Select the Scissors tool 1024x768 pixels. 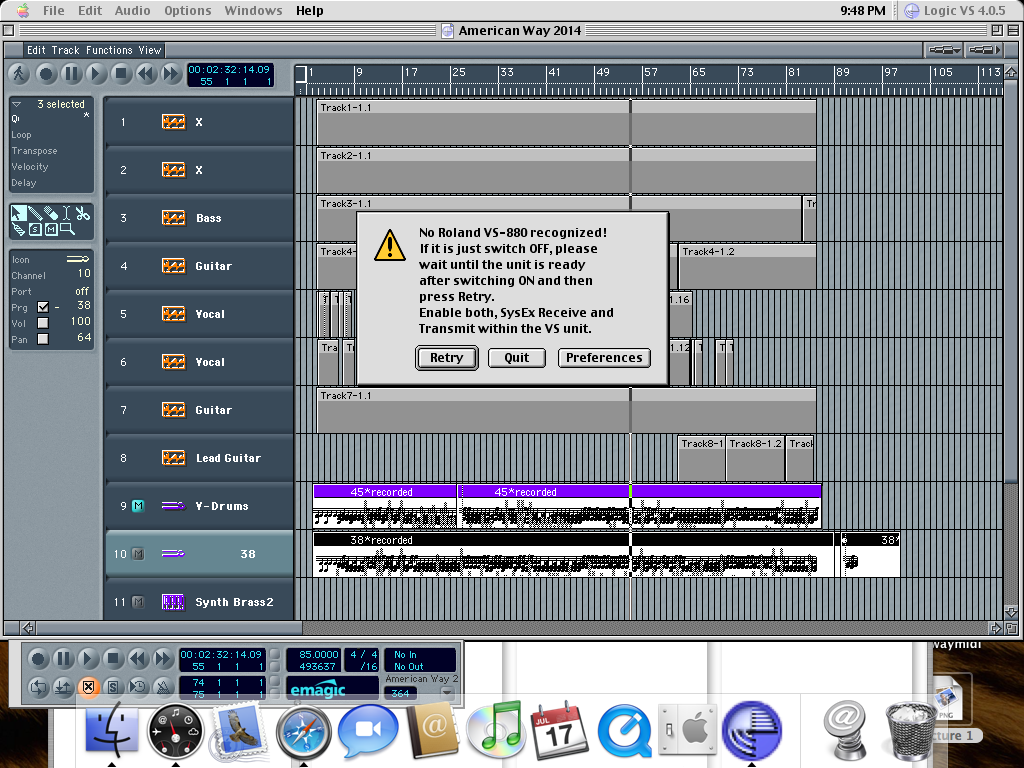click(x=82, y=214)
